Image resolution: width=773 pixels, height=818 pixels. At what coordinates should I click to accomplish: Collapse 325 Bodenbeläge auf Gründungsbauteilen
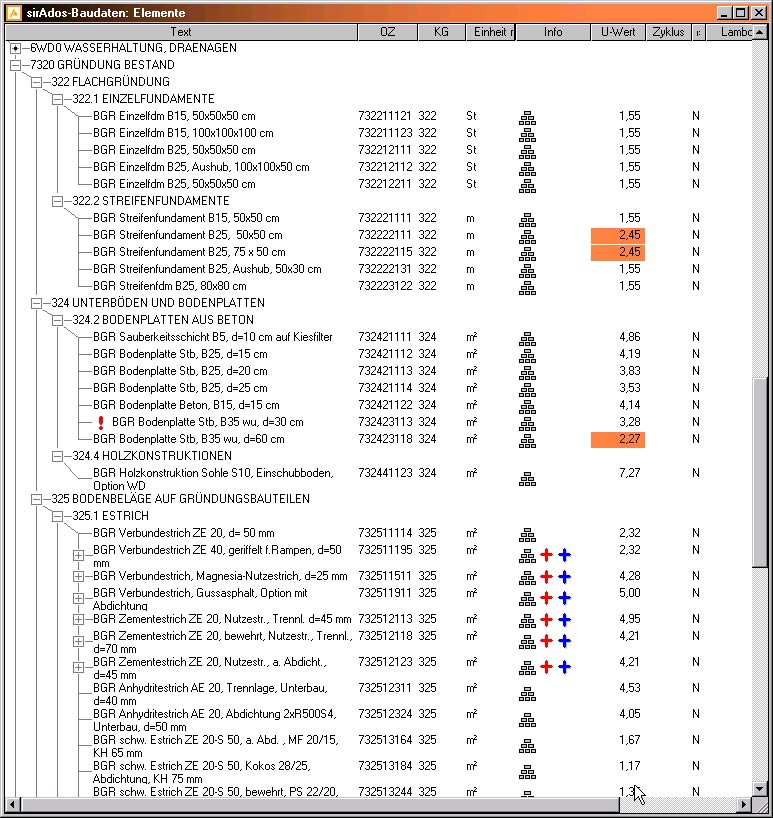pos(37,498)
